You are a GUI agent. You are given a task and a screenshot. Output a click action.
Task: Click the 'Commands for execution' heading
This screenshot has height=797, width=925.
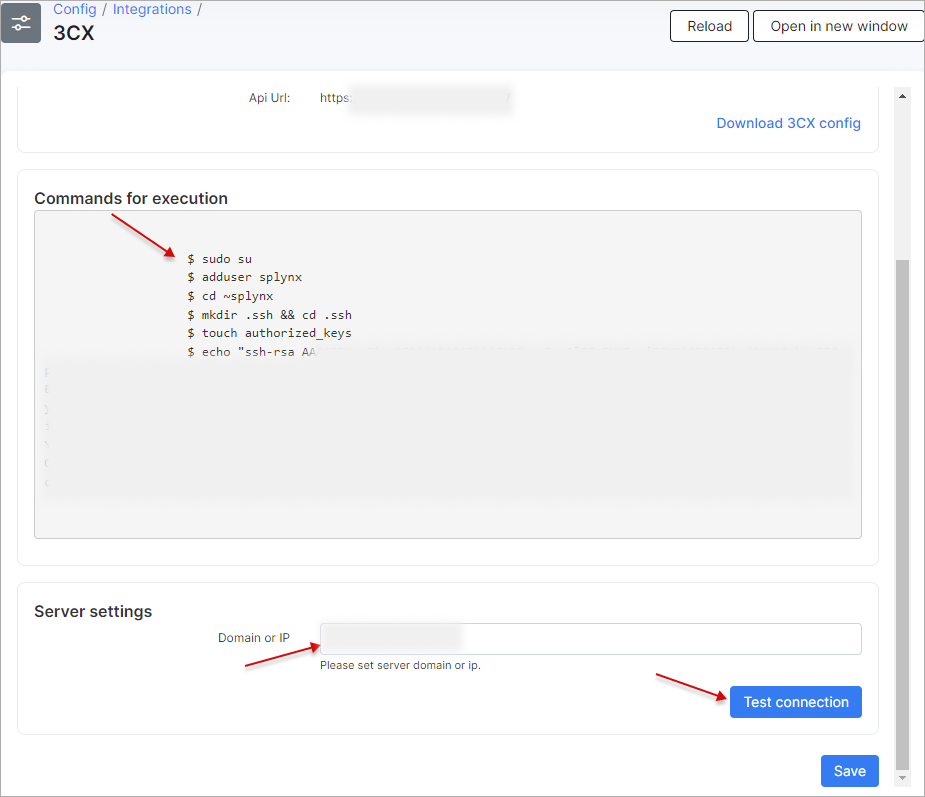point(131,198)
